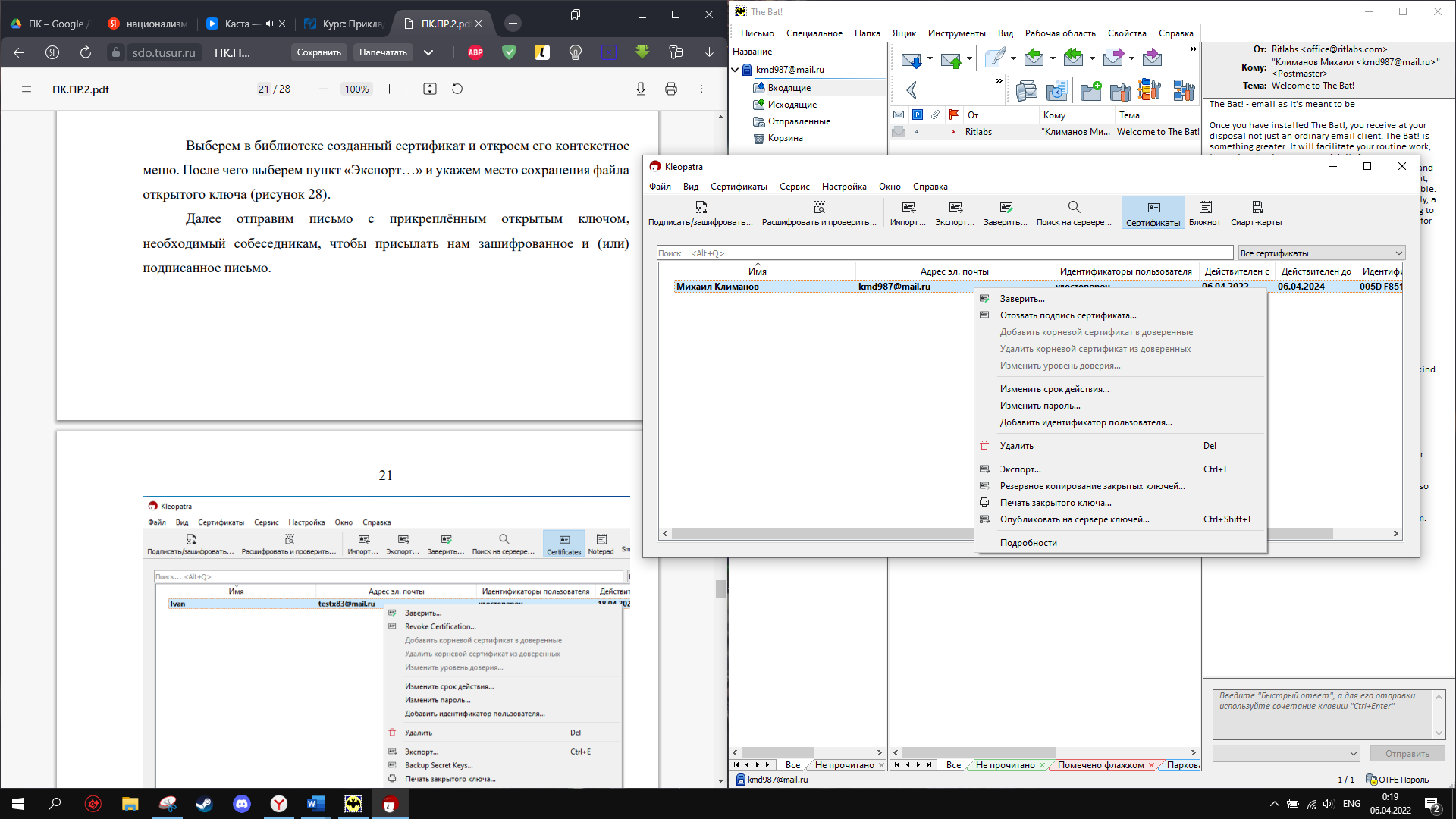Screen dimensions: 1456x819
Task: Click the 'Отправить' quick reply button
Action: [x=1407, y=753]
